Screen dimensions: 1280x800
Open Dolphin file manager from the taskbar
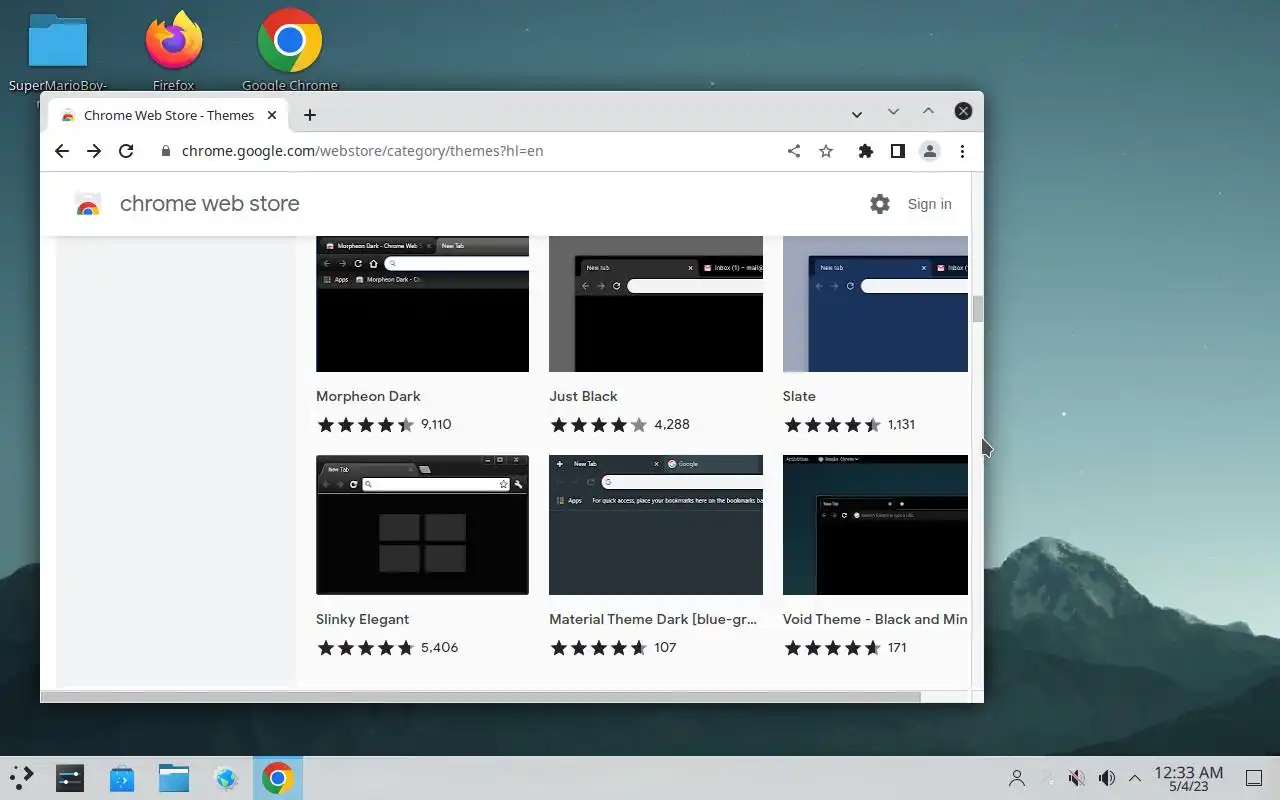point(174,778)
